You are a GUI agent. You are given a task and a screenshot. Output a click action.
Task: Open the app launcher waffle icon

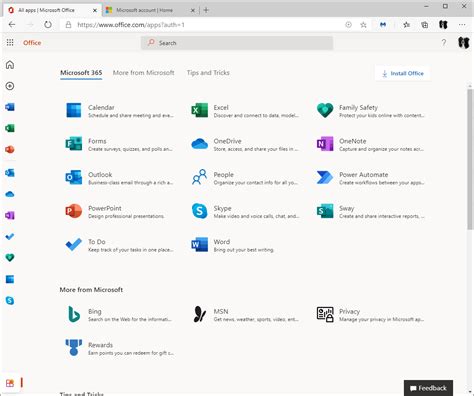tap(10, 43)
